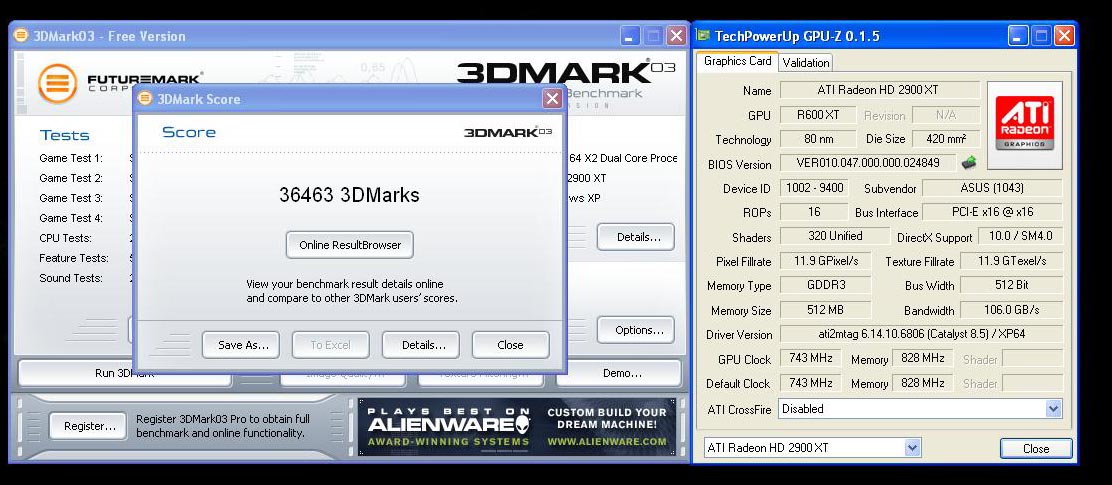Click the To Excel button
Viewport: 1112px width, 485px height.
pyautogui.click(x=330, y=345)
